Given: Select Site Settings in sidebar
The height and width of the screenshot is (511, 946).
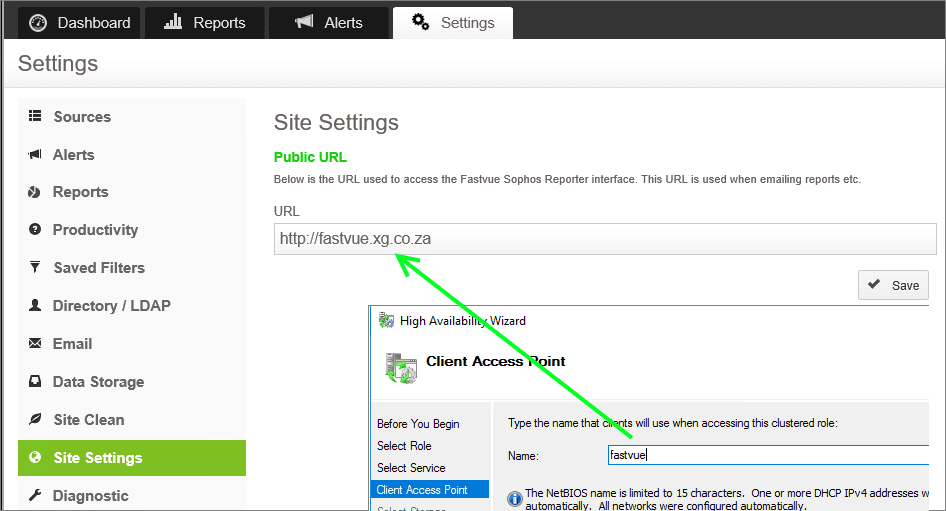Looking at the screenshot, I should (x=132, y=458).
